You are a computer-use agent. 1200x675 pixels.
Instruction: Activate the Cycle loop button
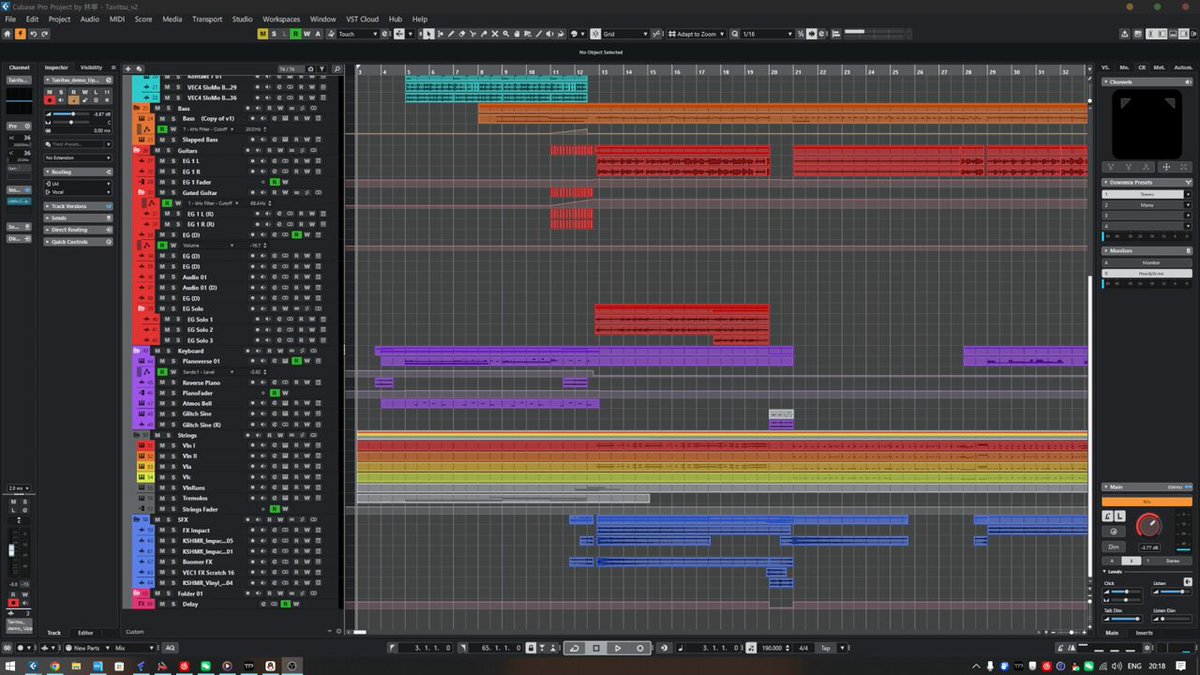pyautogui.click(x=574, y=648)
